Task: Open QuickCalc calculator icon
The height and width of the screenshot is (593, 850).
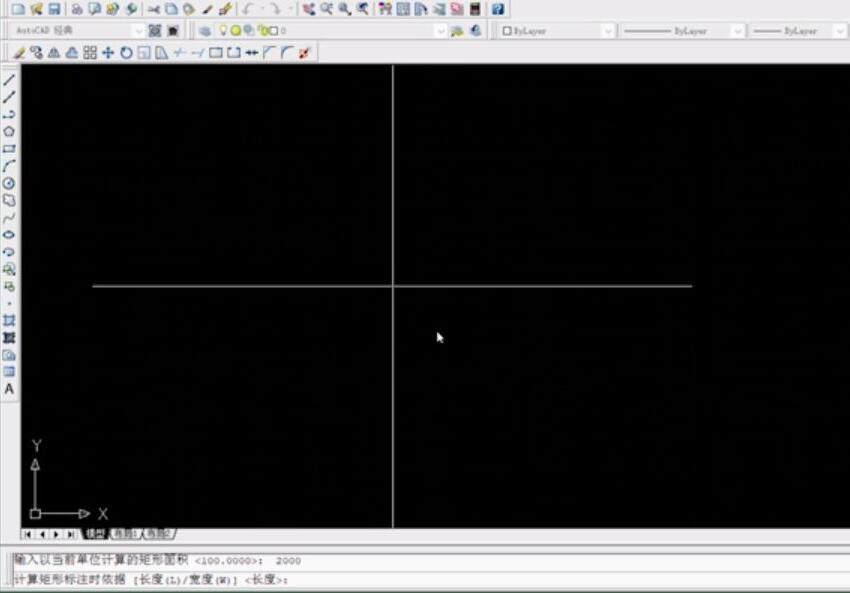Action: click(475, 9)
